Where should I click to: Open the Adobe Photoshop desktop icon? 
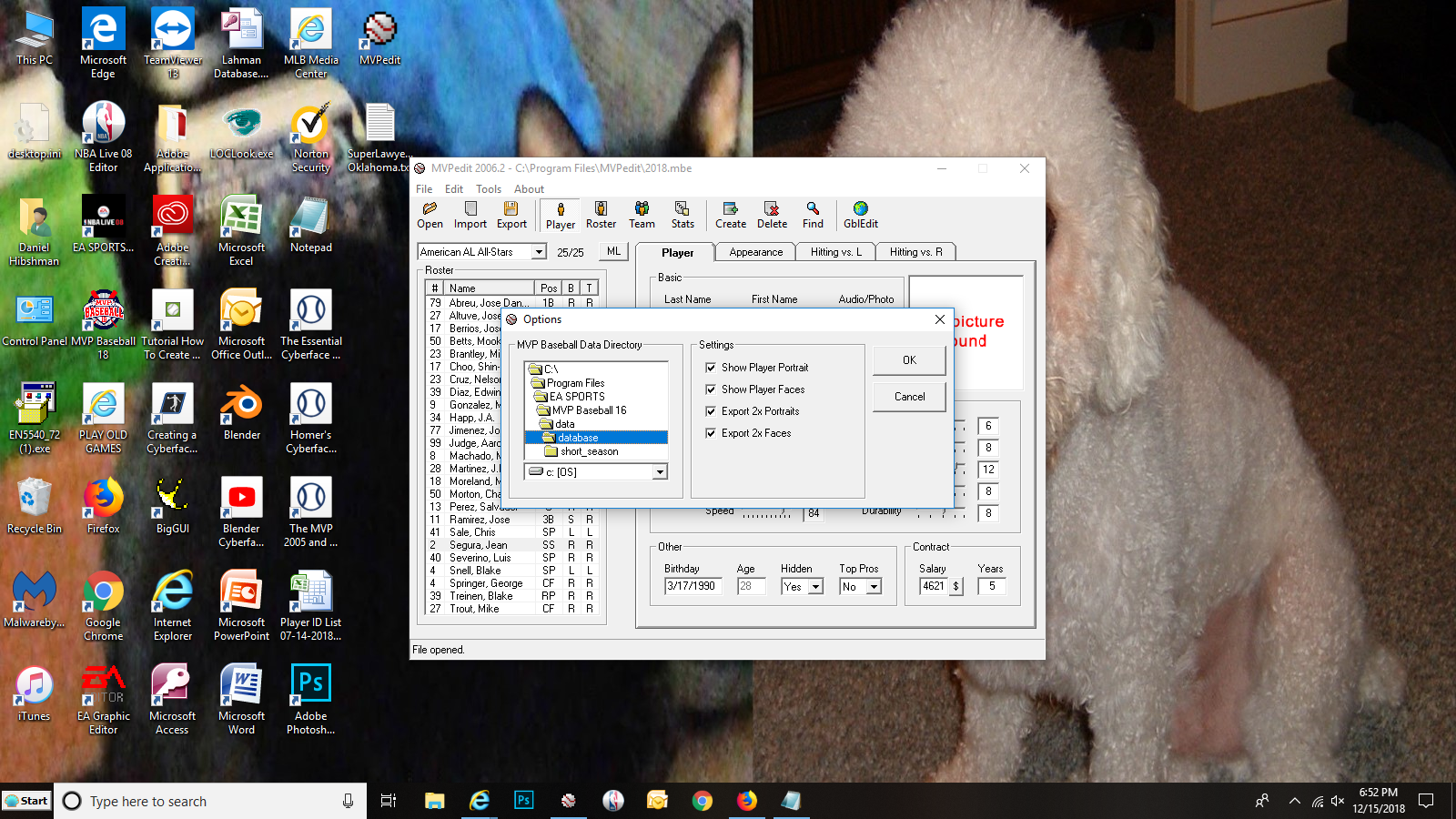pyautogui.click(x=311, y=700)
